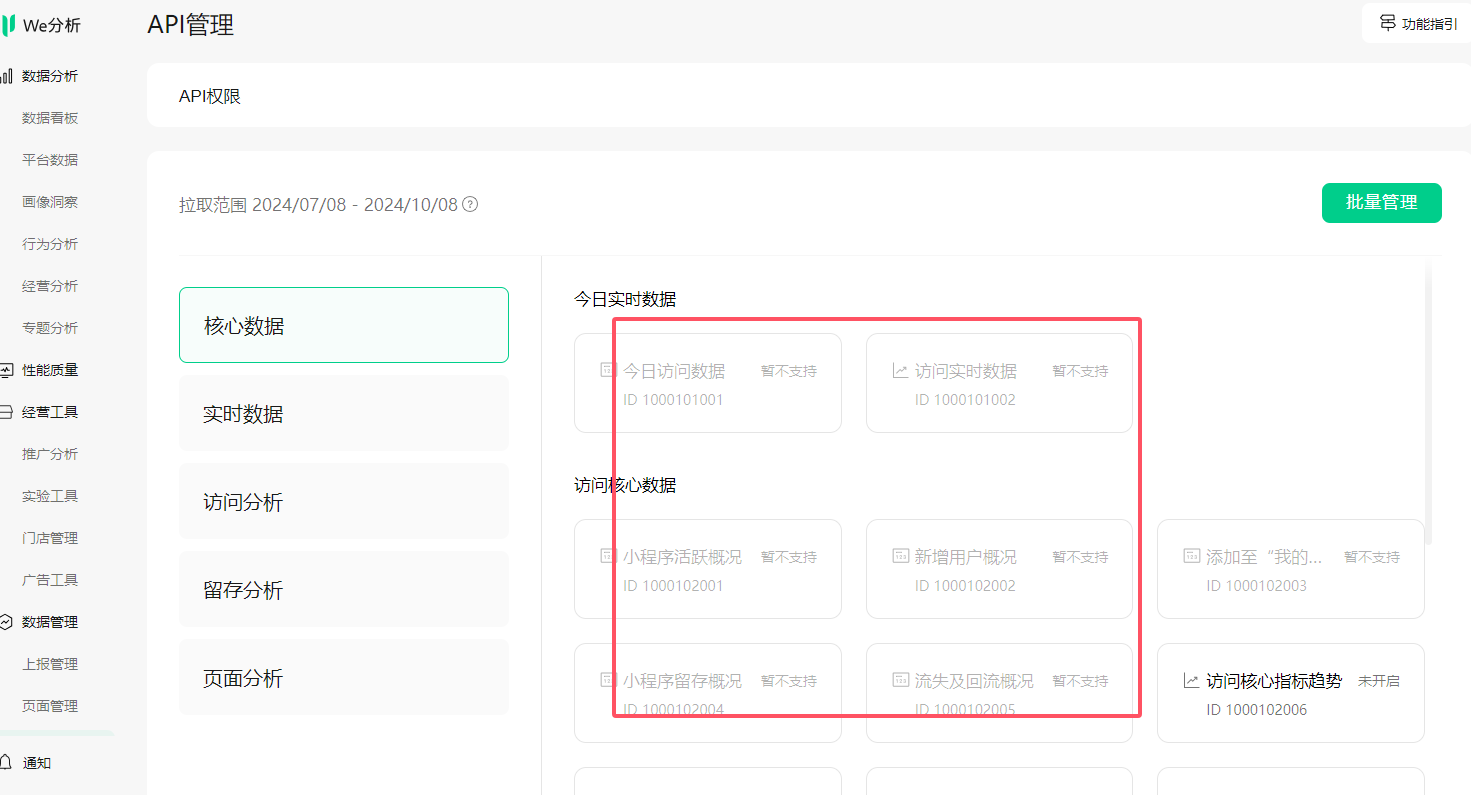Select the 访问分析 category
The image size is (1471, 795).
[x=344, y=501]
